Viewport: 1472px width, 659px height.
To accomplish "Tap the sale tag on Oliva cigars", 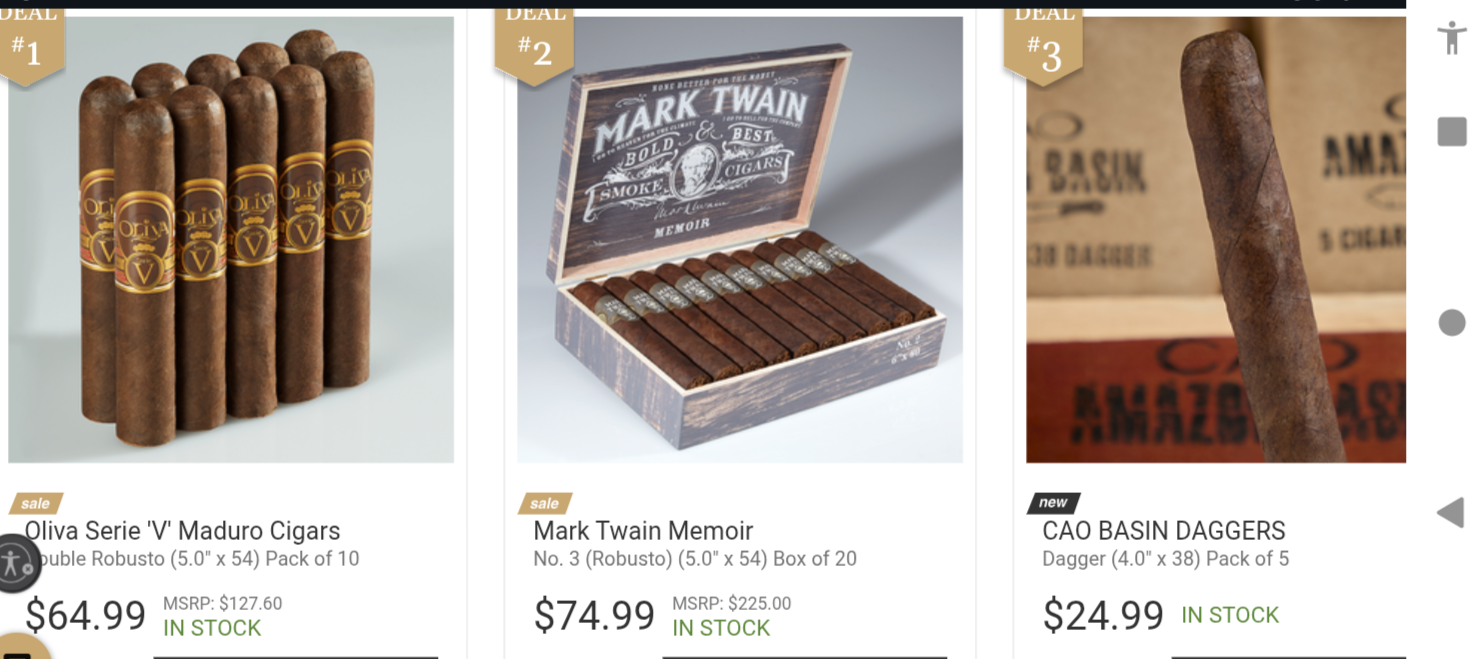I will (x=36, y=503).
